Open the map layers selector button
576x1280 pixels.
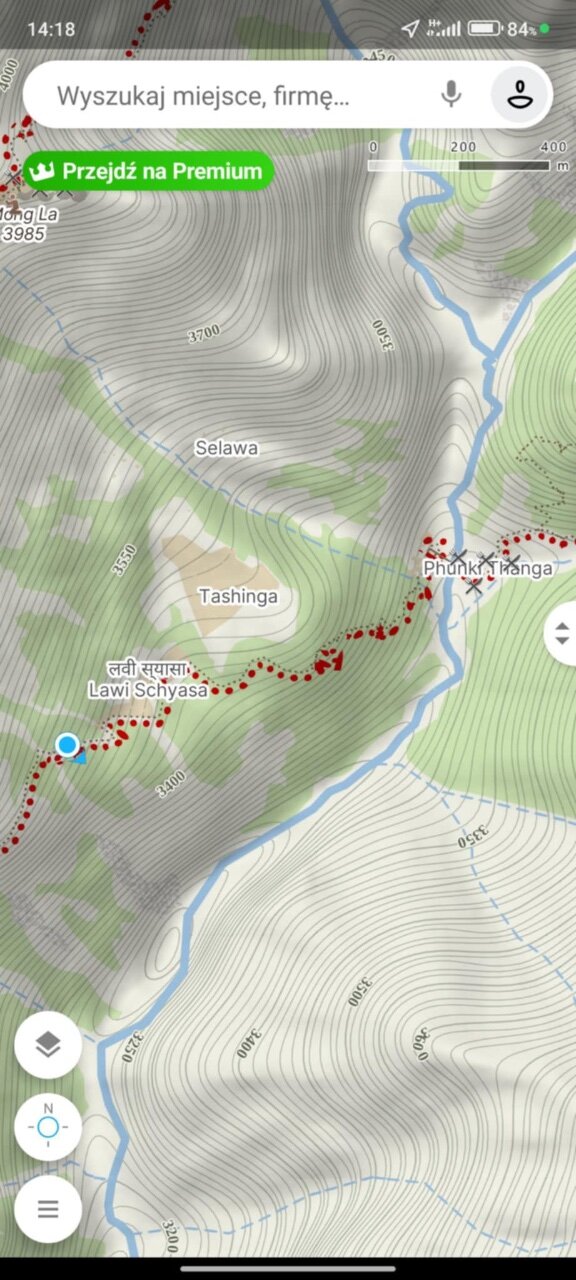point(48,1045)
